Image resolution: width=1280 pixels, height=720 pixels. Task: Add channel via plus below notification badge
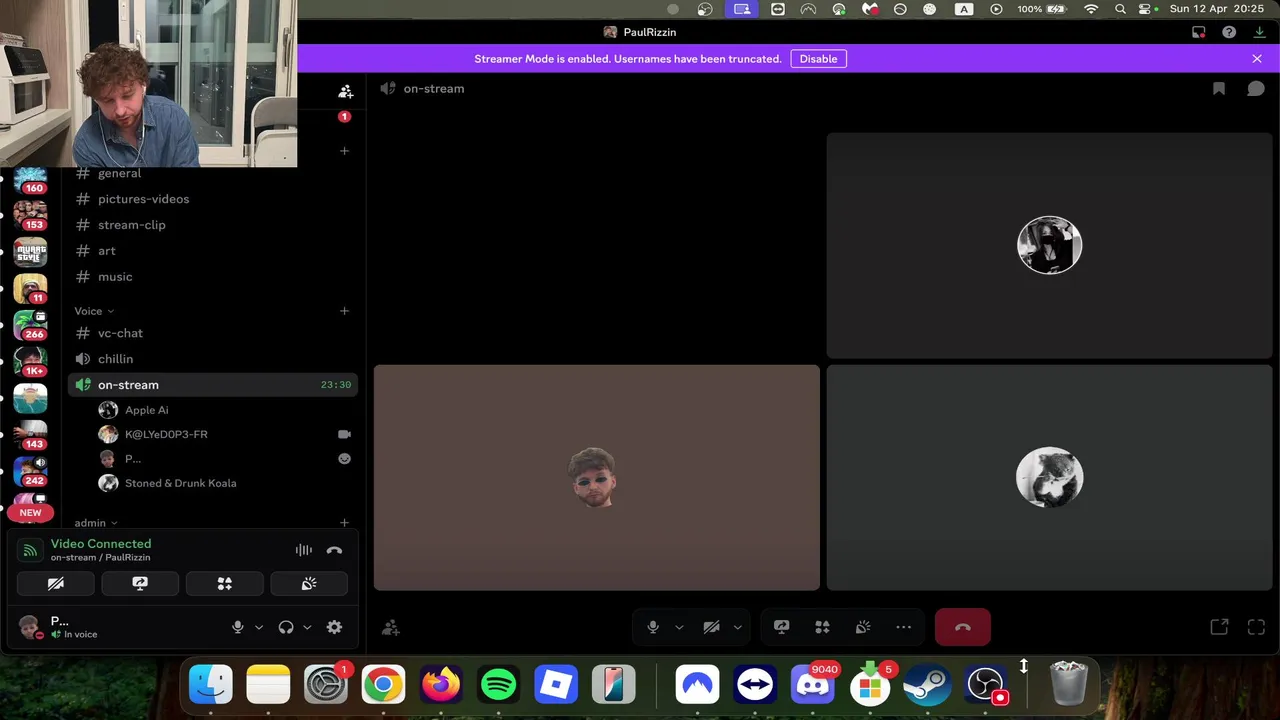click(344, 151)
